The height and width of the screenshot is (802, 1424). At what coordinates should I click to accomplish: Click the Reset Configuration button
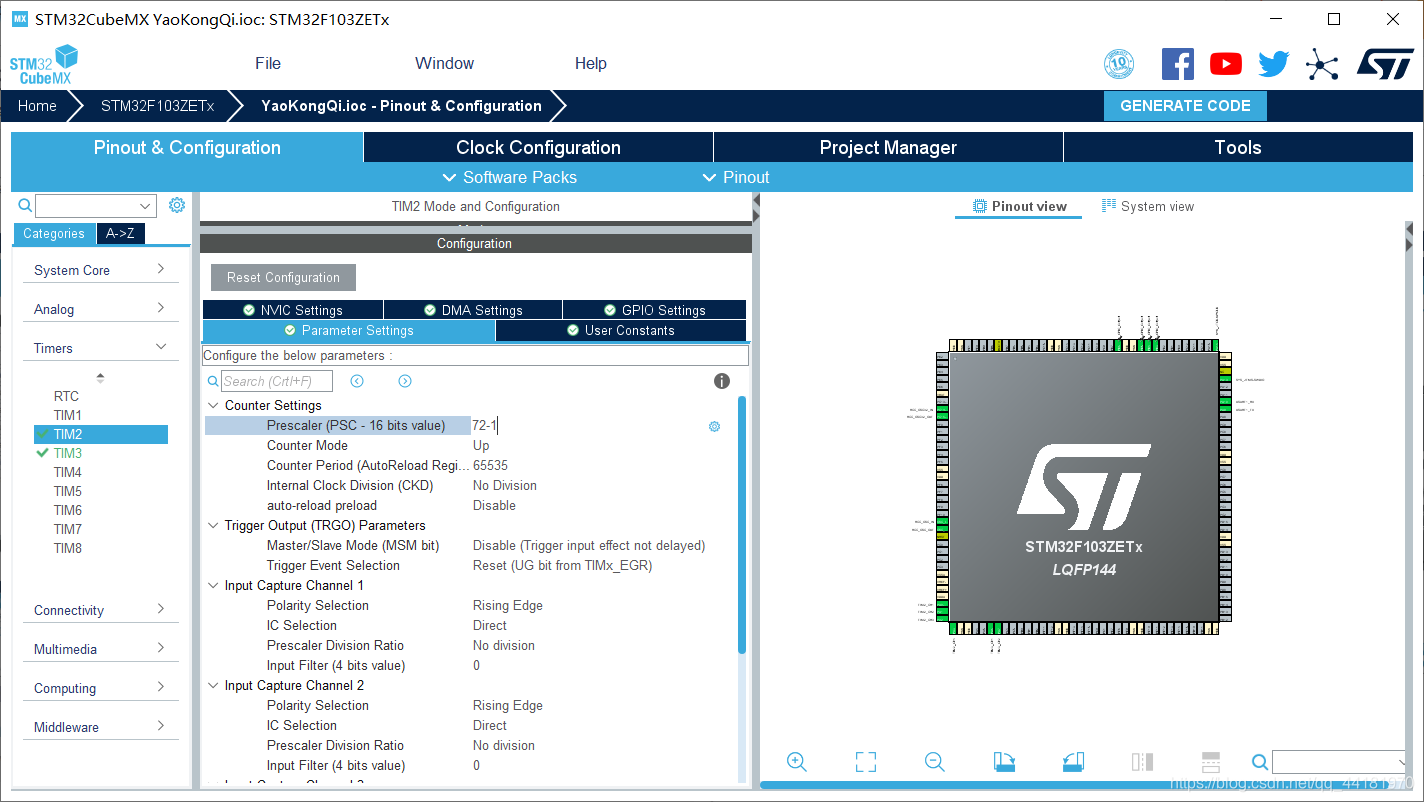(283, 278)
